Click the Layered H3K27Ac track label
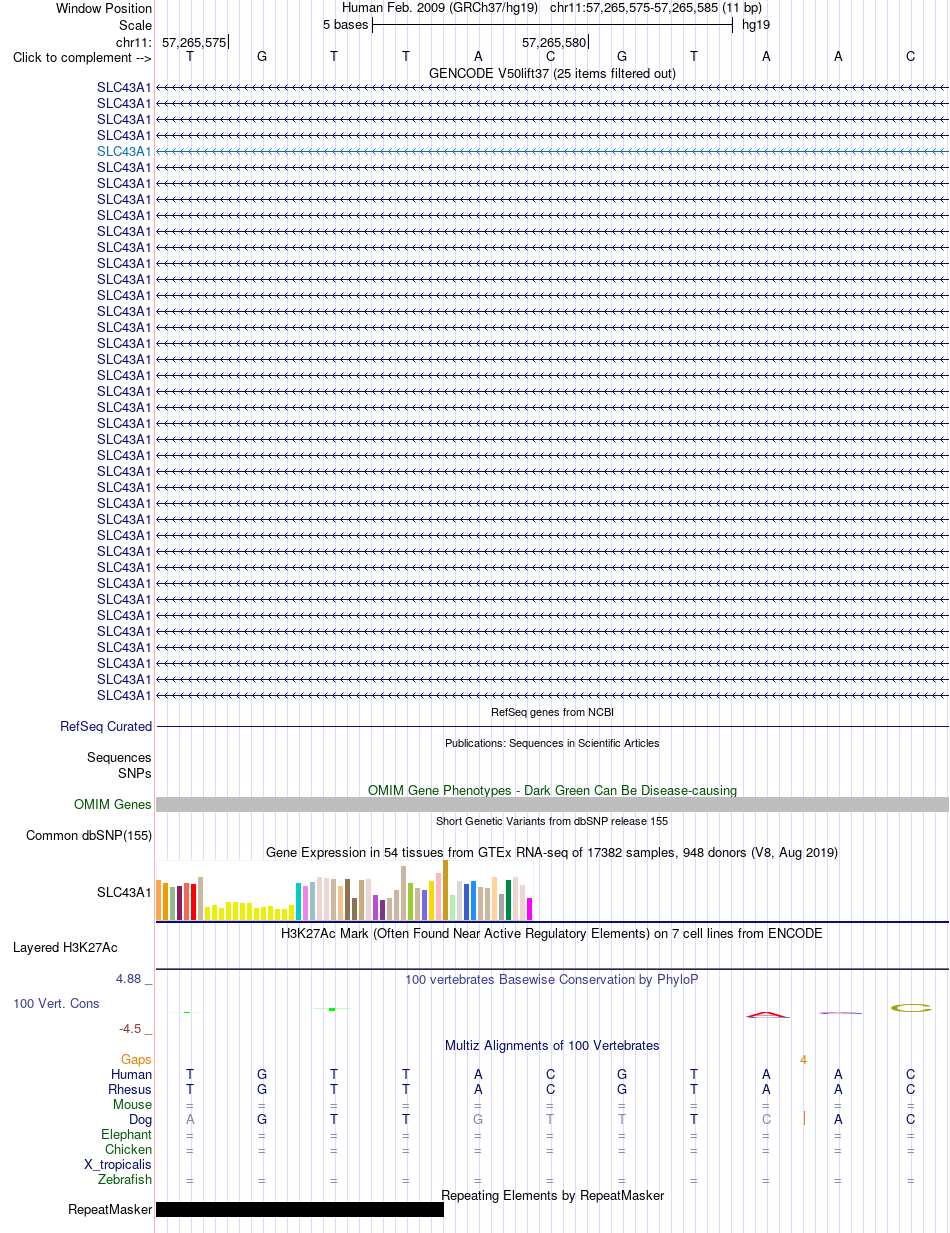The height and width of the screenshot is (1233, 950). (x=65, y=947)
